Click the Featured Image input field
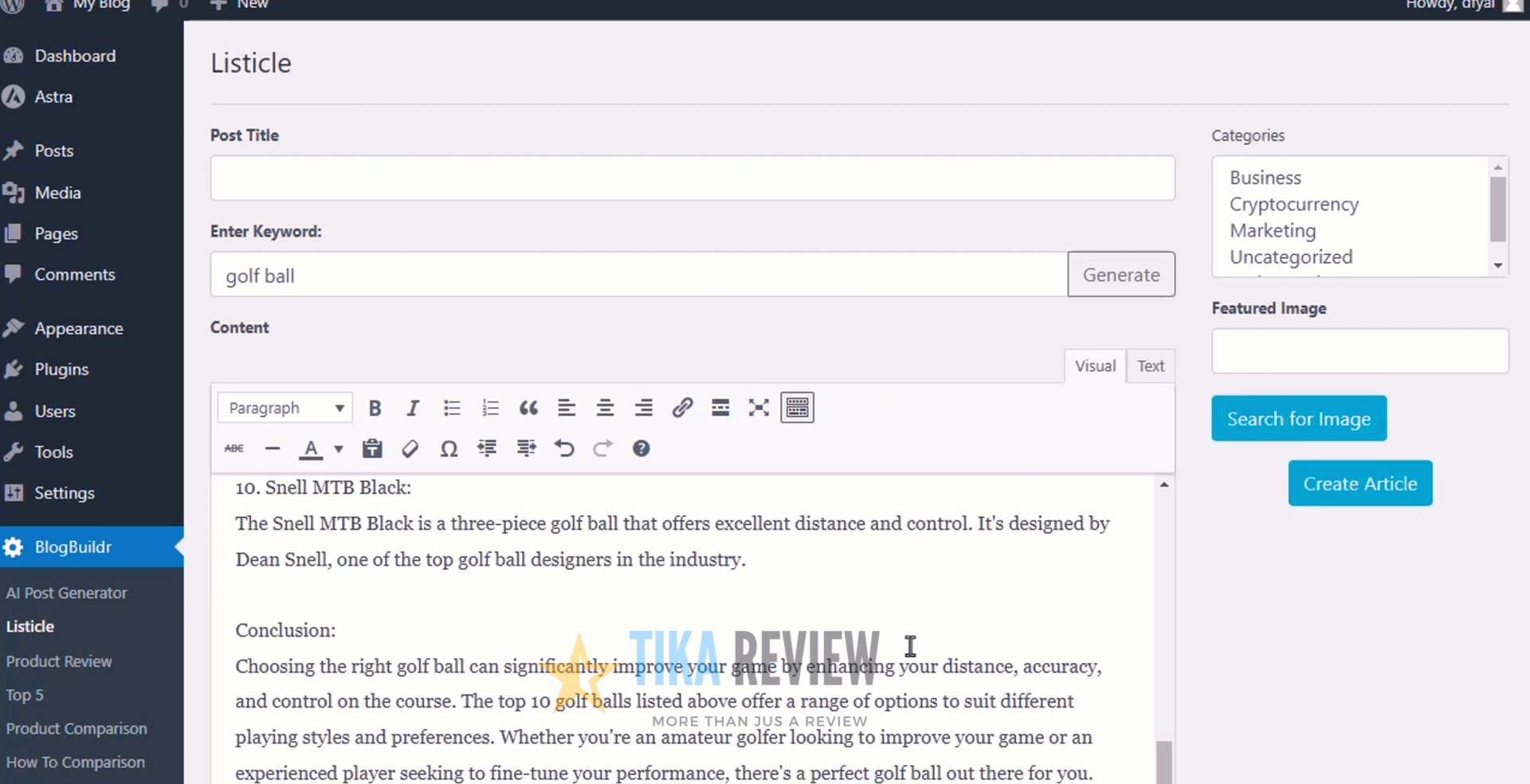This screenshot has height=784, width=1530. (1360, 351)
